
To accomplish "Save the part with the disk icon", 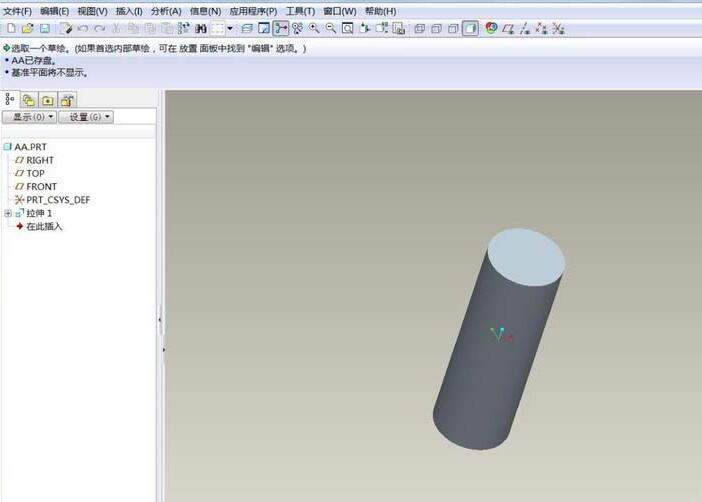I will [x=44, y=28].
